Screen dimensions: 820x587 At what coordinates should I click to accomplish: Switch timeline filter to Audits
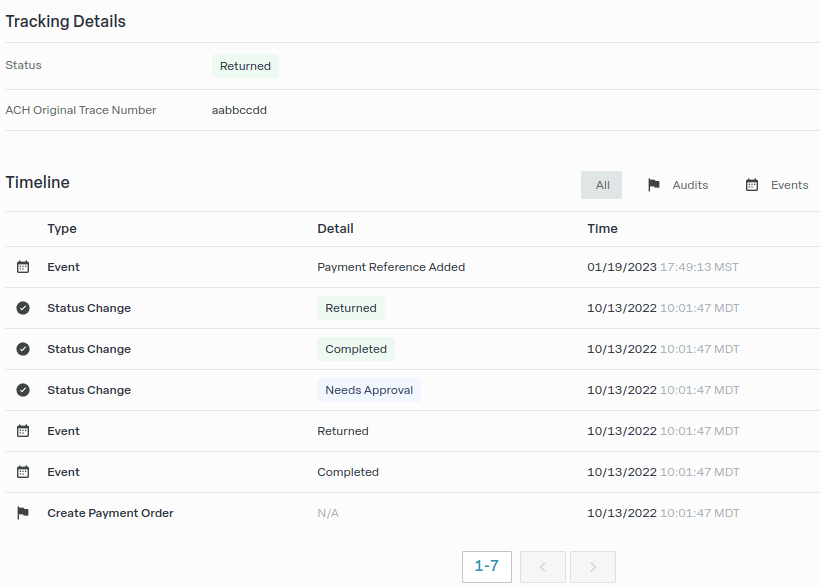(x=678, y=185)
